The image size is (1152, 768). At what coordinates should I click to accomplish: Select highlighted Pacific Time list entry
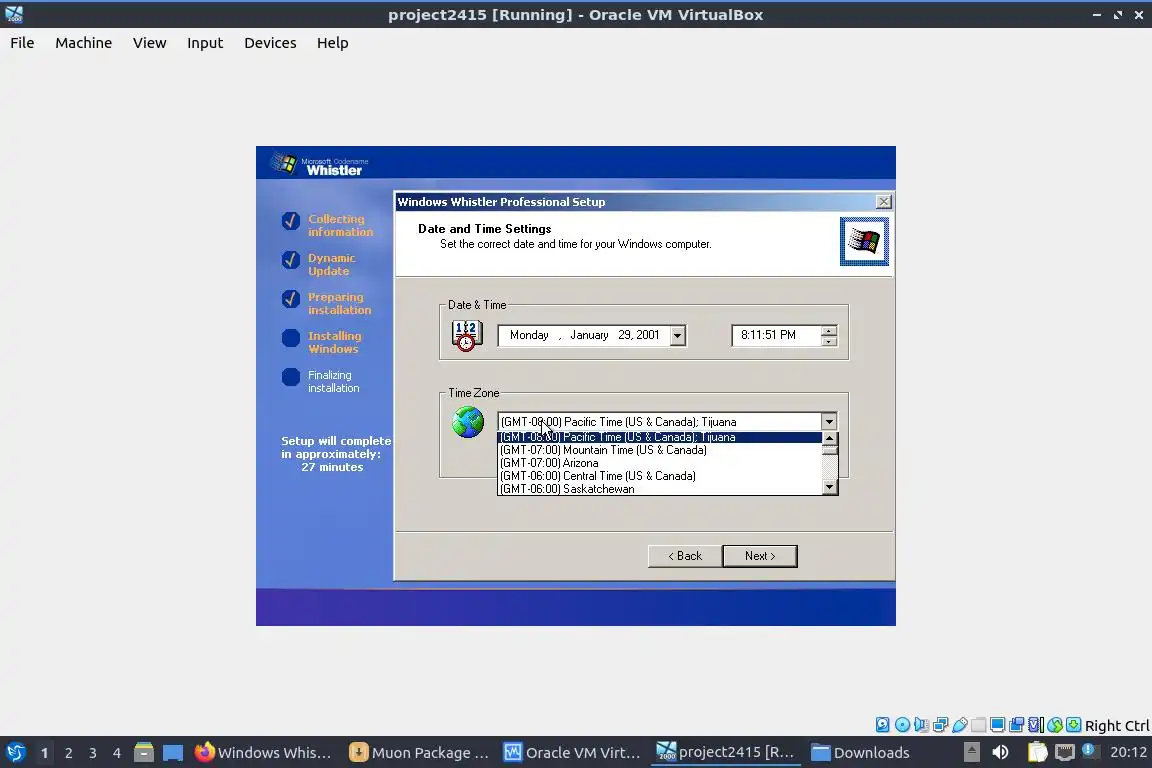point(659,437)
